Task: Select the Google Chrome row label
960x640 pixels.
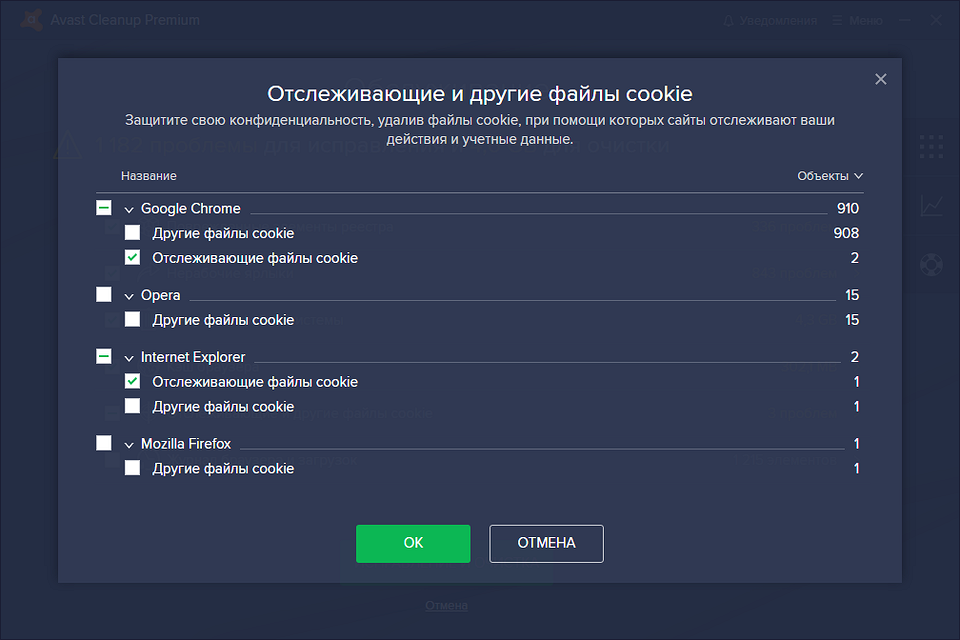Action: tap(190, 208)
